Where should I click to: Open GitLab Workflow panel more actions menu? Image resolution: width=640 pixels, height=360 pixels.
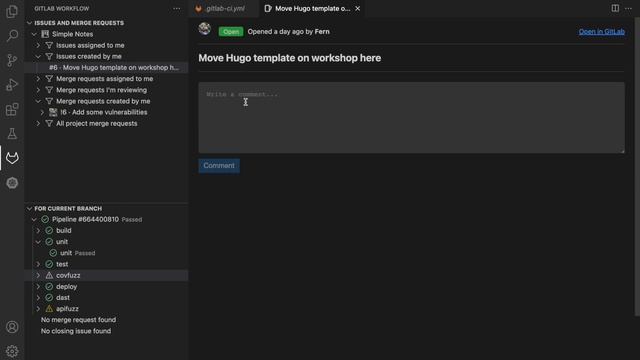pyautogui.click(x=176, y=9)
